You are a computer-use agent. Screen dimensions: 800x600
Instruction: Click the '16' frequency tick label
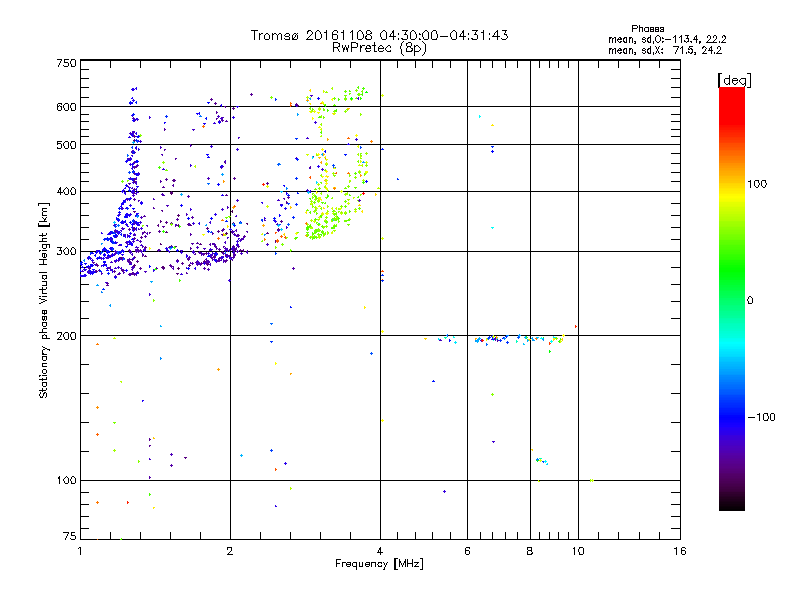680,551
